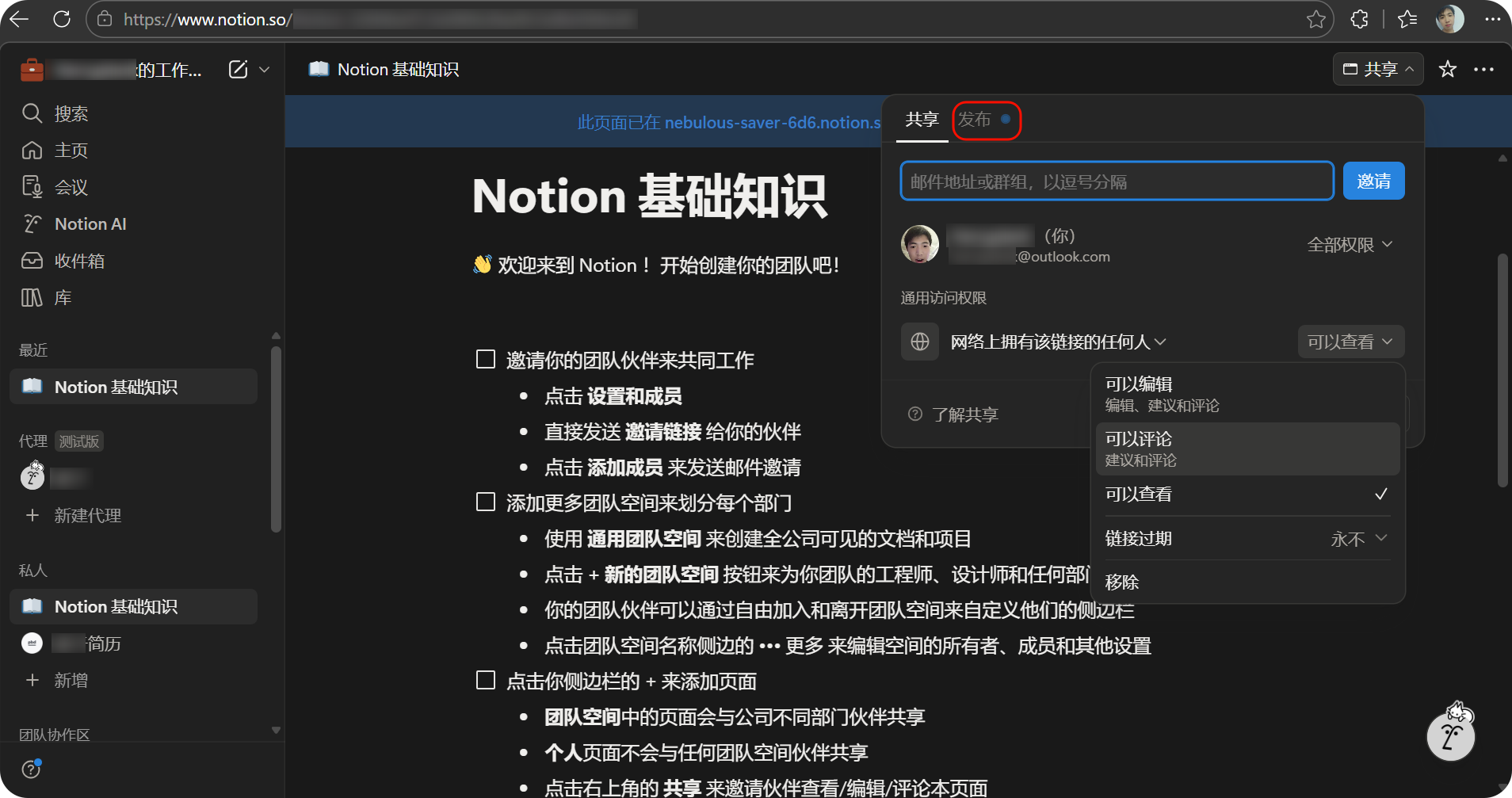Click the 团队协作区 section header
The width and height of the screenshot is (1512, 798).
(x=55, y=735)
